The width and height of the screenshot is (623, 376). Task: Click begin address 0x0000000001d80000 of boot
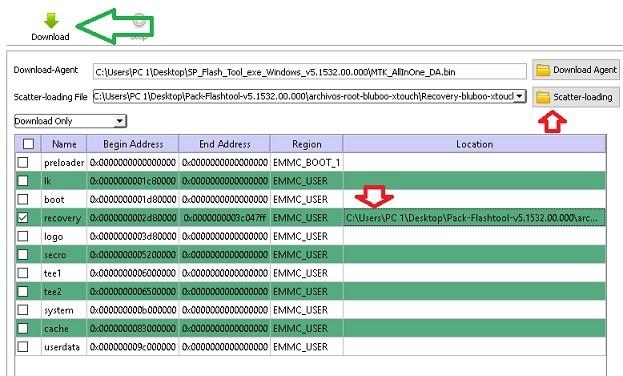133,199
